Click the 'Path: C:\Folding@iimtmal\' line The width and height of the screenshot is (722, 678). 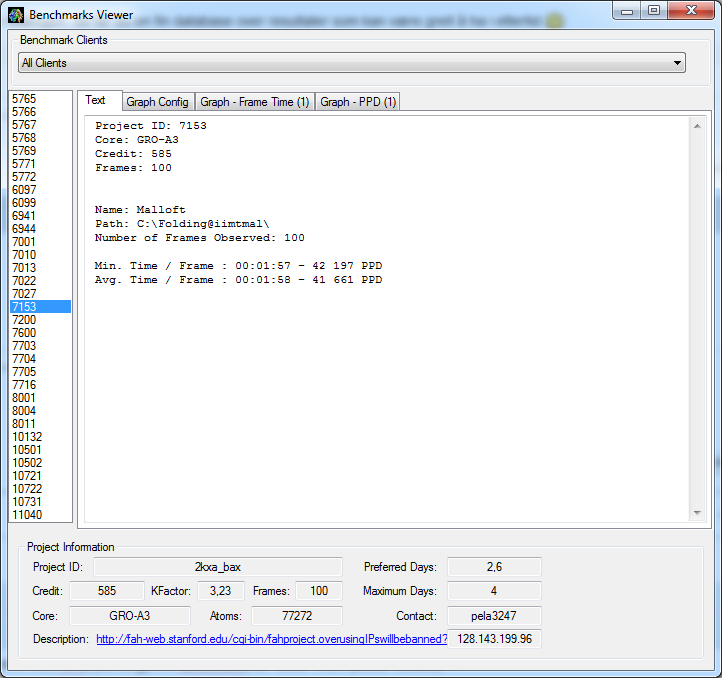pyautogui.click(x=182, y=224)
